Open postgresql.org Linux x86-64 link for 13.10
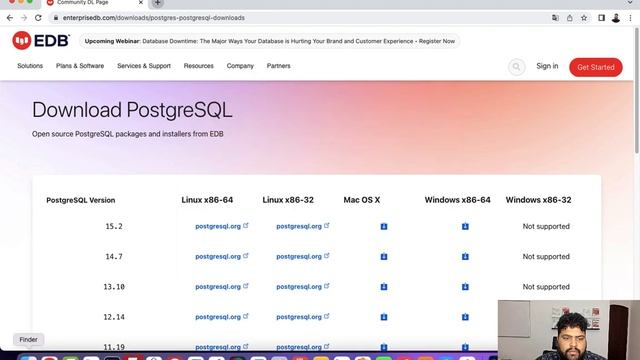 tap(222, 287)
